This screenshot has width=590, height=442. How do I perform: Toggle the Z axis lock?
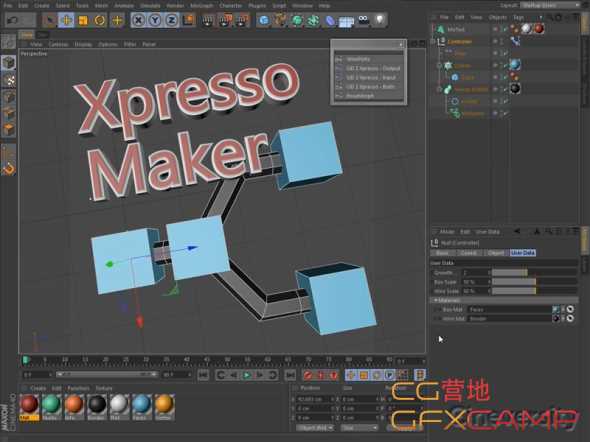point(171,20)
